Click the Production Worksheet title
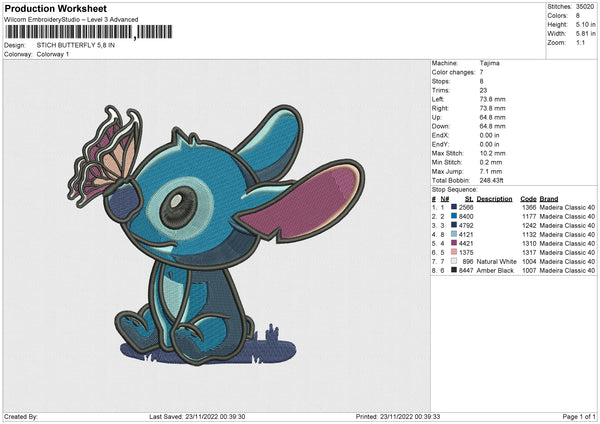 pyautogui.click(x=55, y=8)
